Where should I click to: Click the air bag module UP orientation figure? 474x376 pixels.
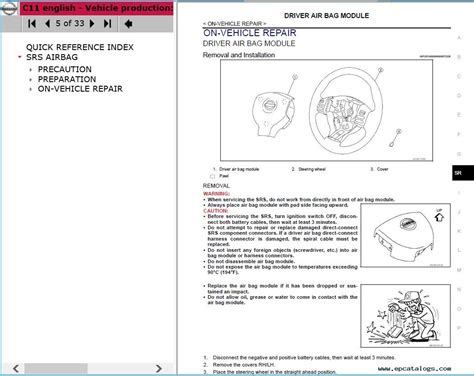[405, 235]
